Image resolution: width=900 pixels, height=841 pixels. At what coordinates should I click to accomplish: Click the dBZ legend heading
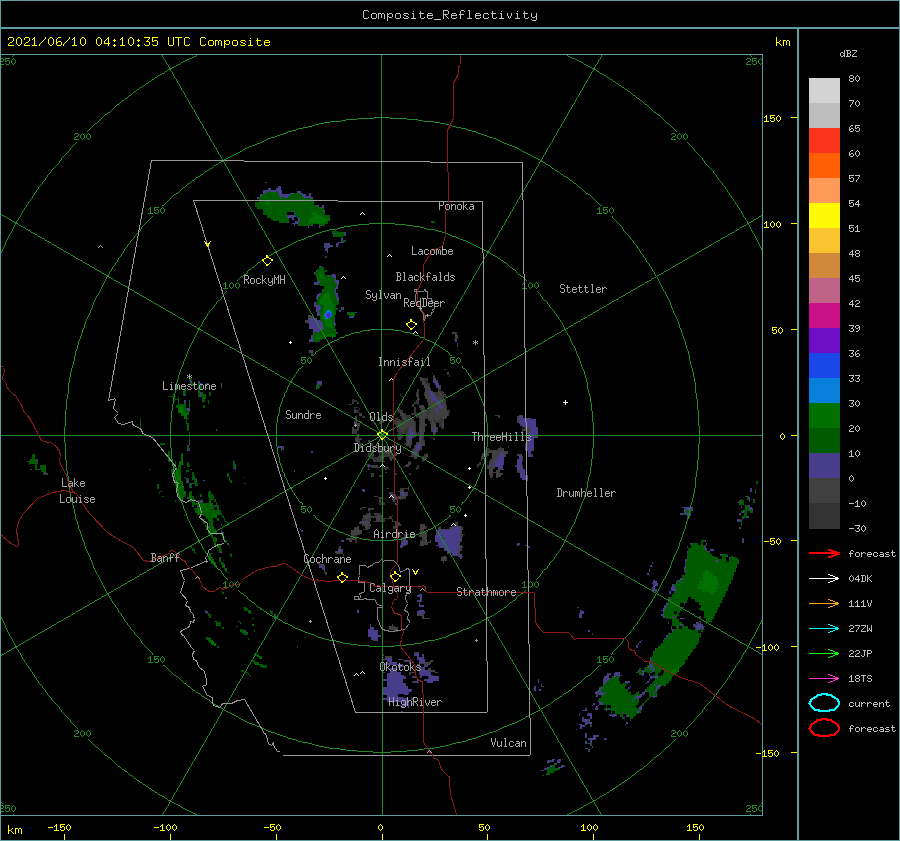click(x=848, y=53)
